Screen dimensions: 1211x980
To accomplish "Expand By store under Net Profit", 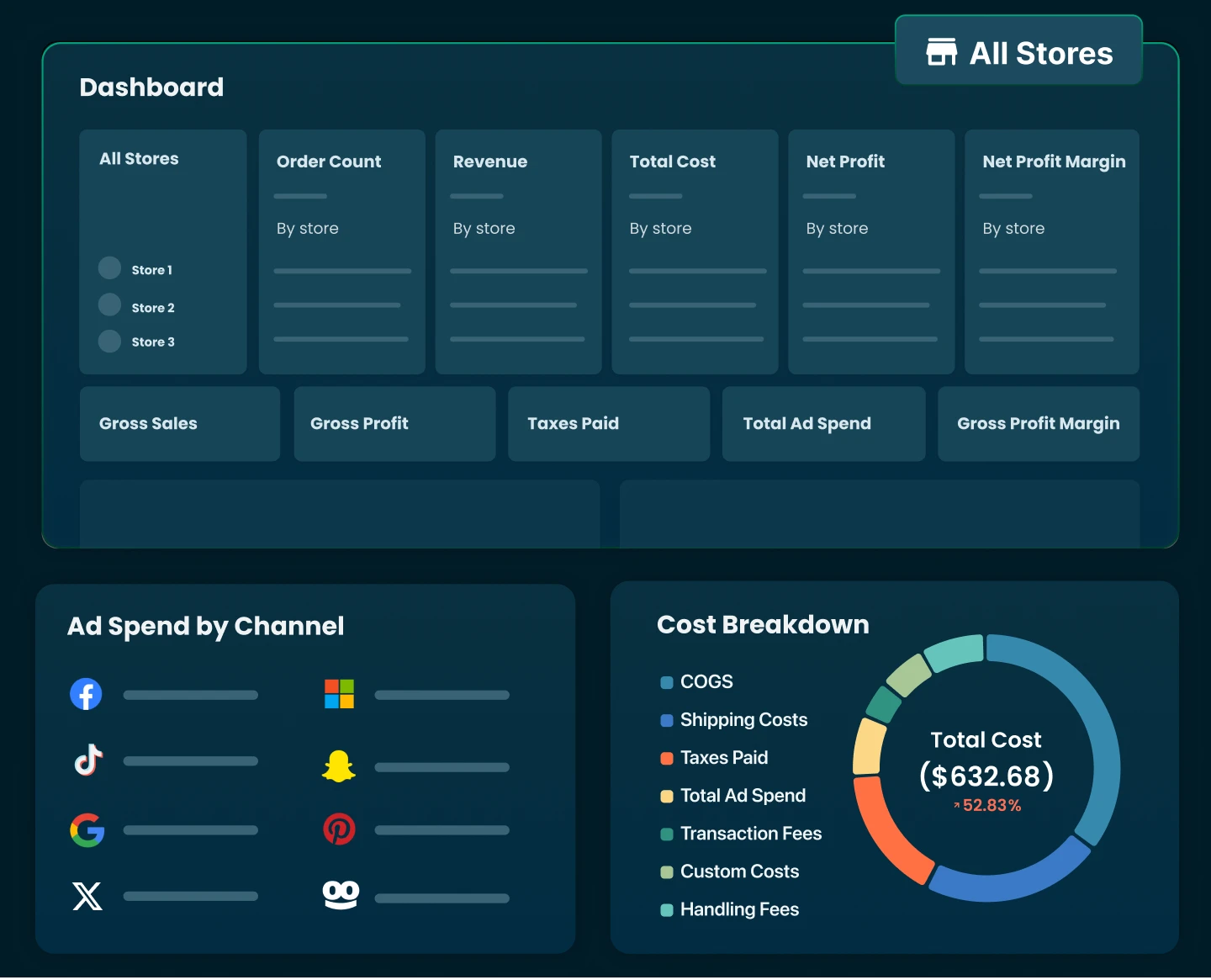I will click(x=837, y=229).
